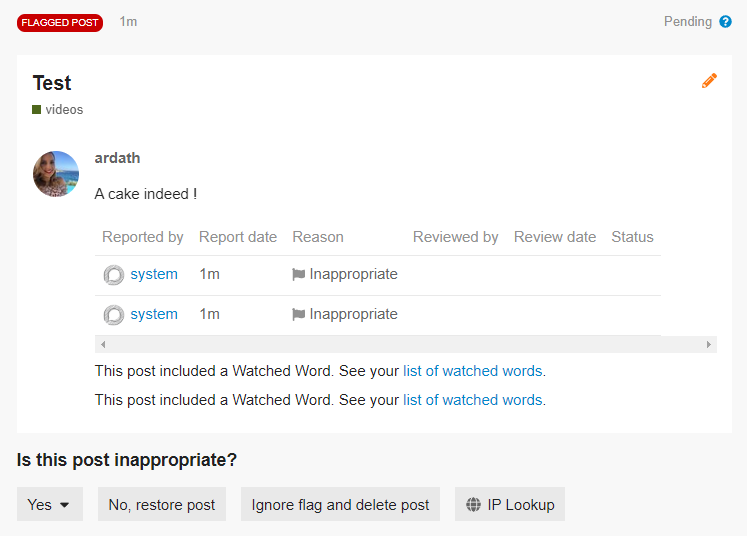The height and width of the screenshot is (537, 747).
Task: Click the system avatar in first report row
Action: tap(114, 275)
